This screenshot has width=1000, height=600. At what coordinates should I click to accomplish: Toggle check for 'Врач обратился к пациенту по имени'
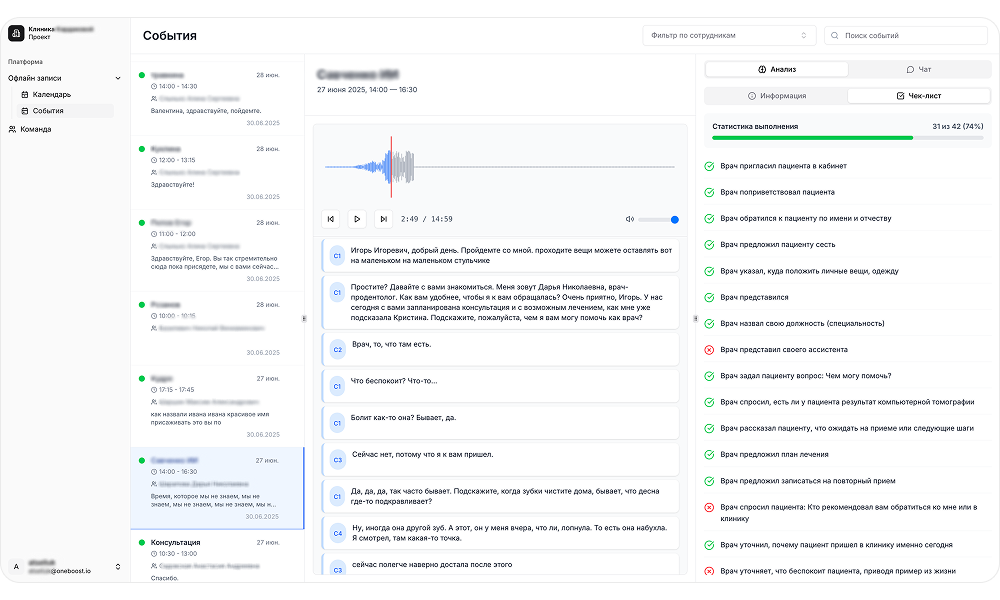[x=709, y=219]
